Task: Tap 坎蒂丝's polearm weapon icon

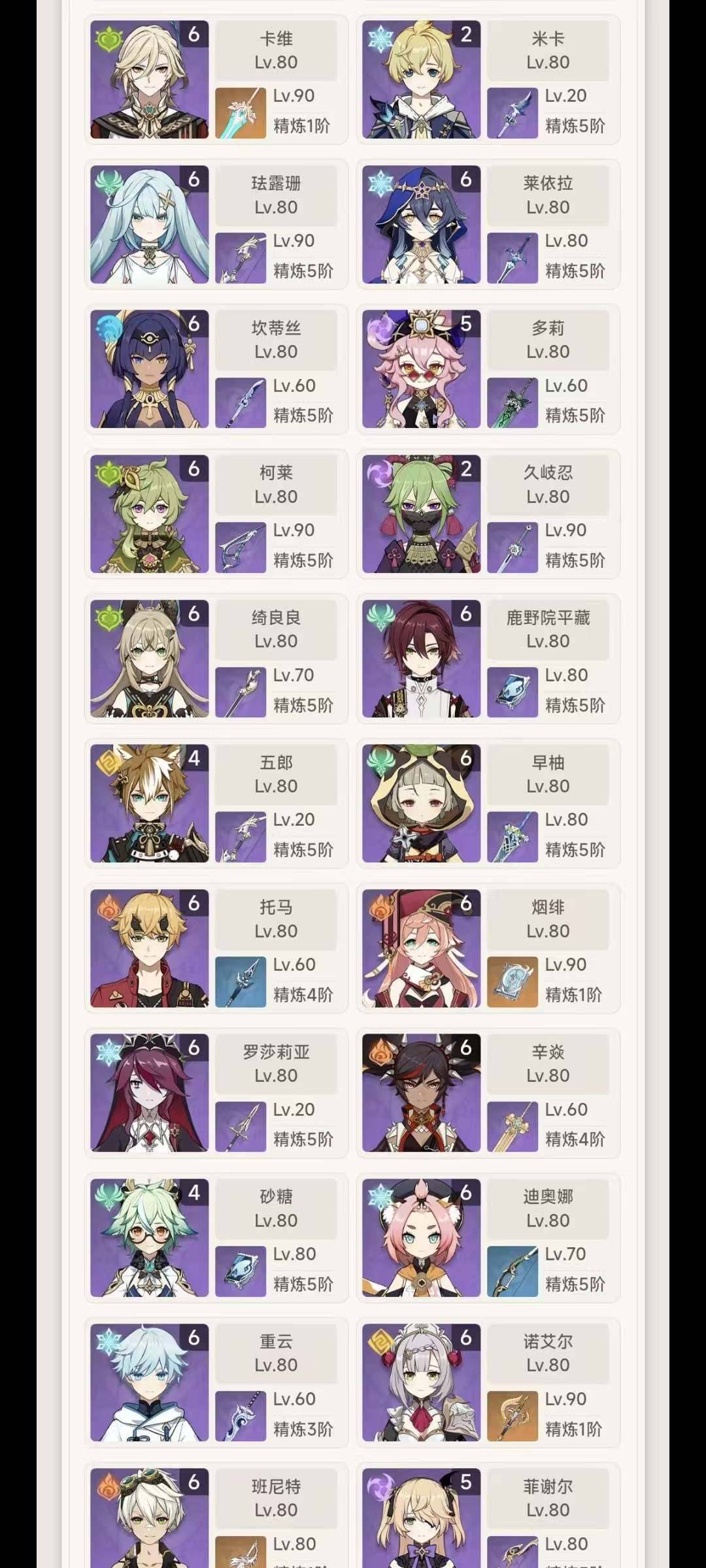Action: (x=241, y=403)
